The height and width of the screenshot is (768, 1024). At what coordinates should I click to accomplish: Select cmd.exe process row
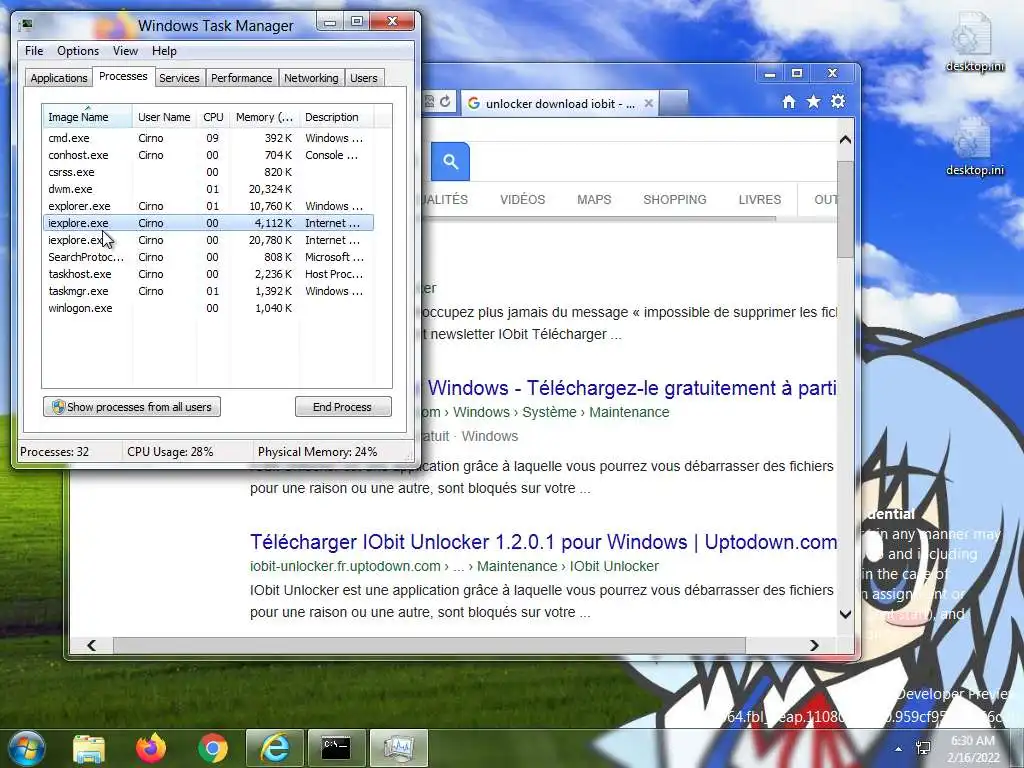tap(208, 138)
